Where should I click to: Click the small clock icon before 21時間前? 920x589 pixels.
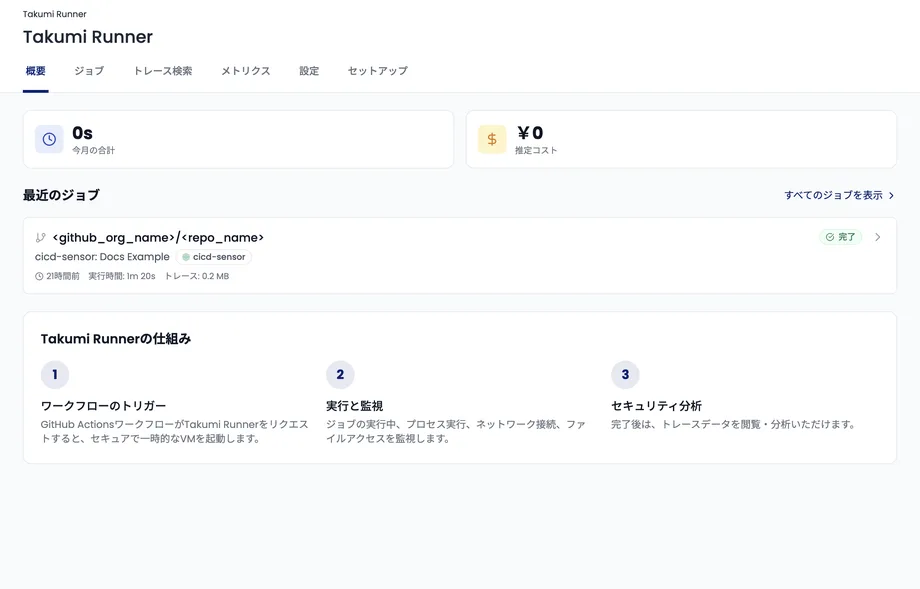pyautogui.click(x=39, y=276)
